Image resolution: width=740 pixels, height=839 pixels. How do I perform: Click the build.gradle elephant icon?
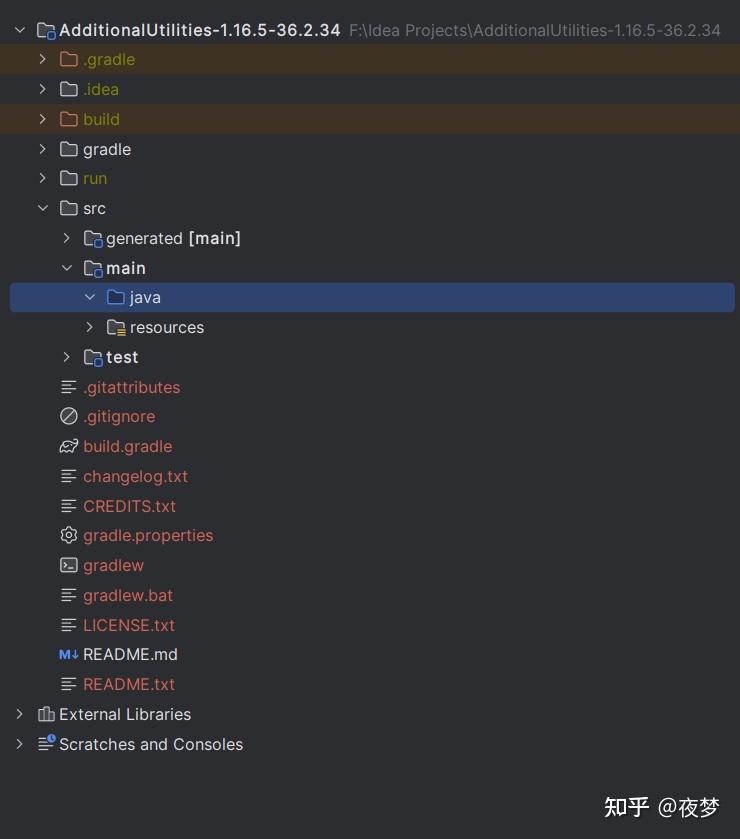pyautogui.click(x=68, y=446)
